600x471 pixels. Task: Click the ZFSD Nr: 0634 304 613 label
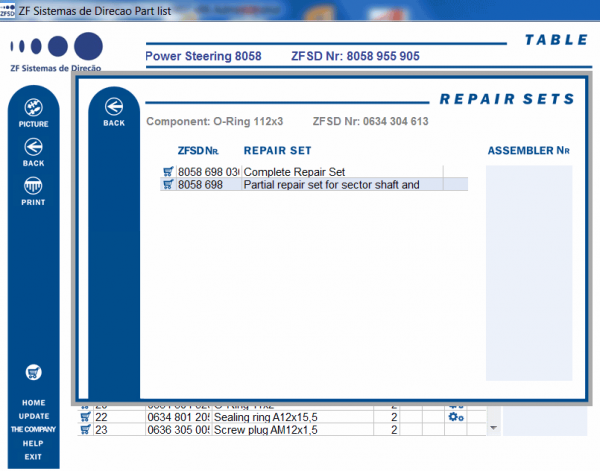pos(370,122)
